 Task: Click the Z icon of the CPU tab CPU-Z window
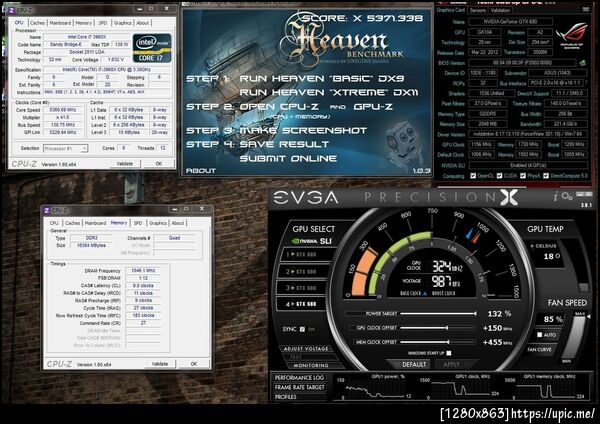11,10
